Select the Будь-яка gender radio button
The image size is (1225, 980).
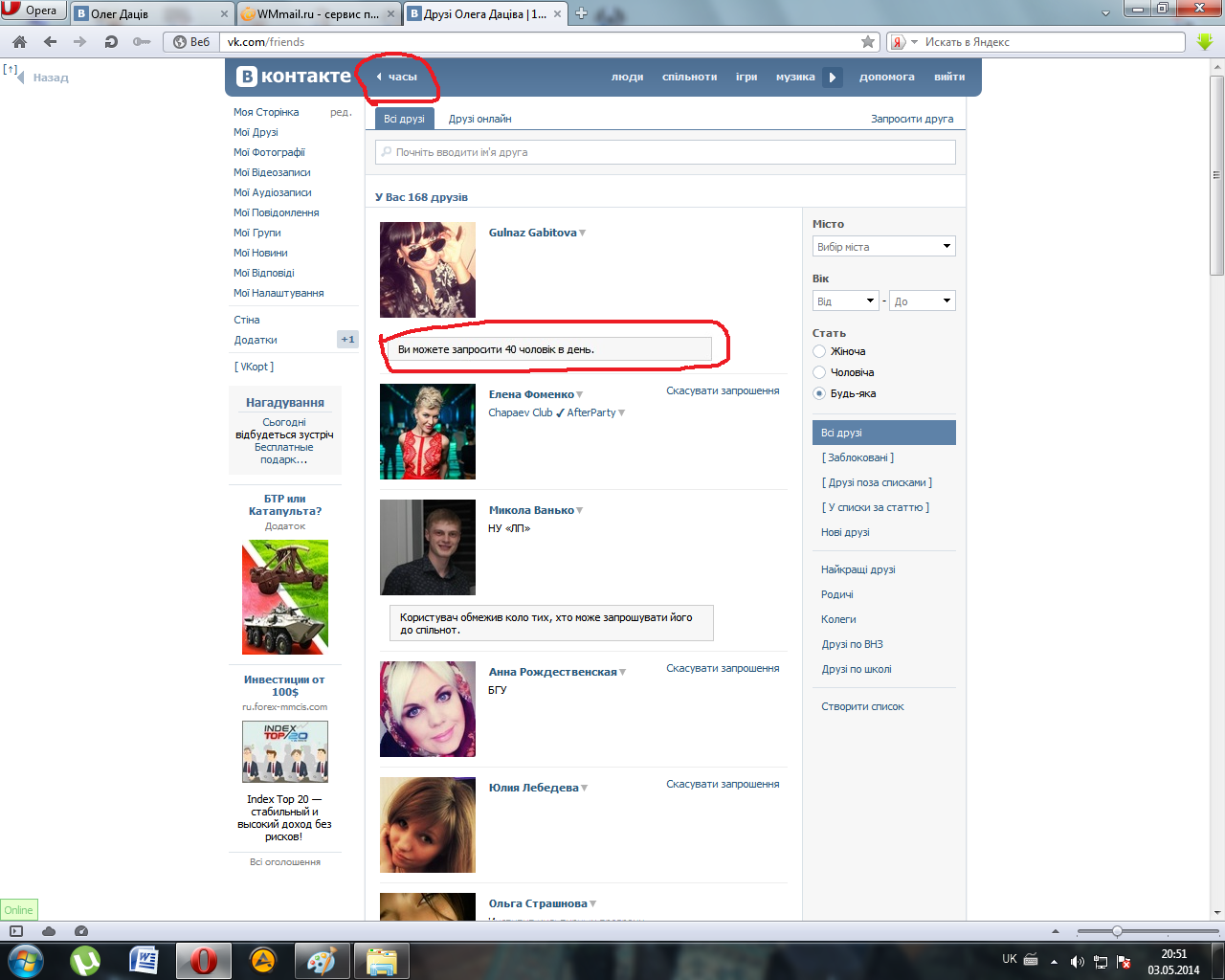pos(819,393)
